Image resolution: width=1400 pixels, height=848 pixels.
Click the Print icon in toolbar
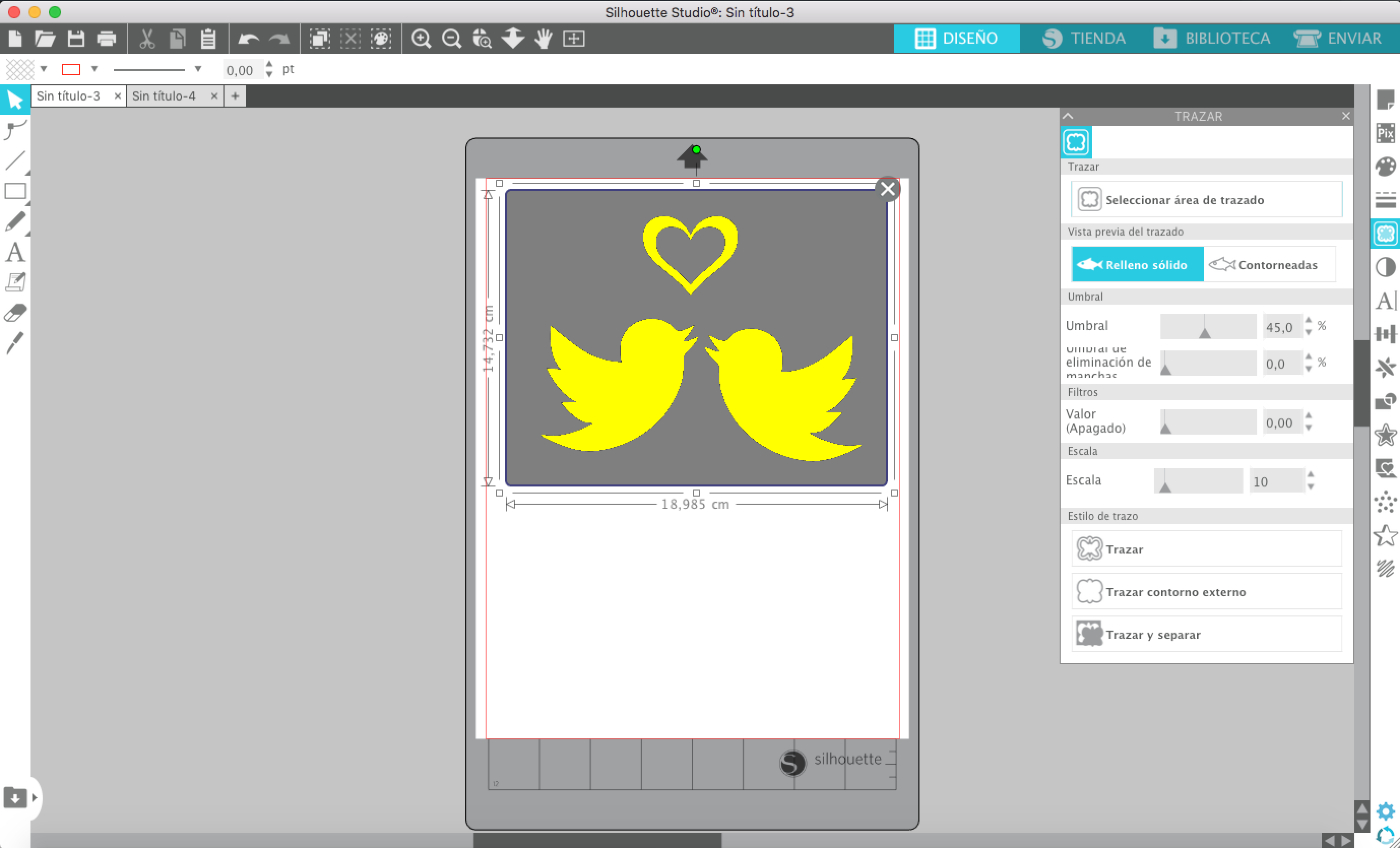click(x=107, y=39)
